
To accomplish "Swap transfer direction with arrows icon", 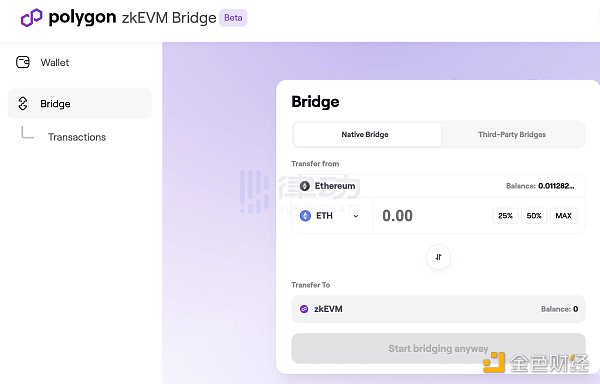I will [439, 257].
